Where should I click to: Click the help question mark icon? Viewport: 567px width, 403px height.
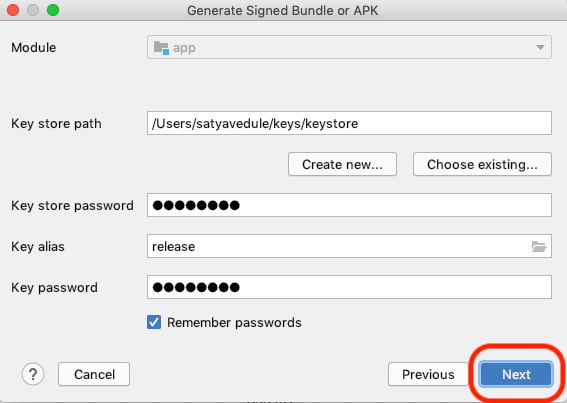33,374
